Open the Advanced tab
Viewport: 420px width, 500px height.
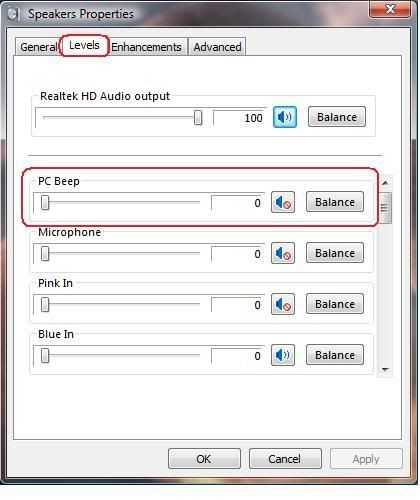(x=217, y=47)
